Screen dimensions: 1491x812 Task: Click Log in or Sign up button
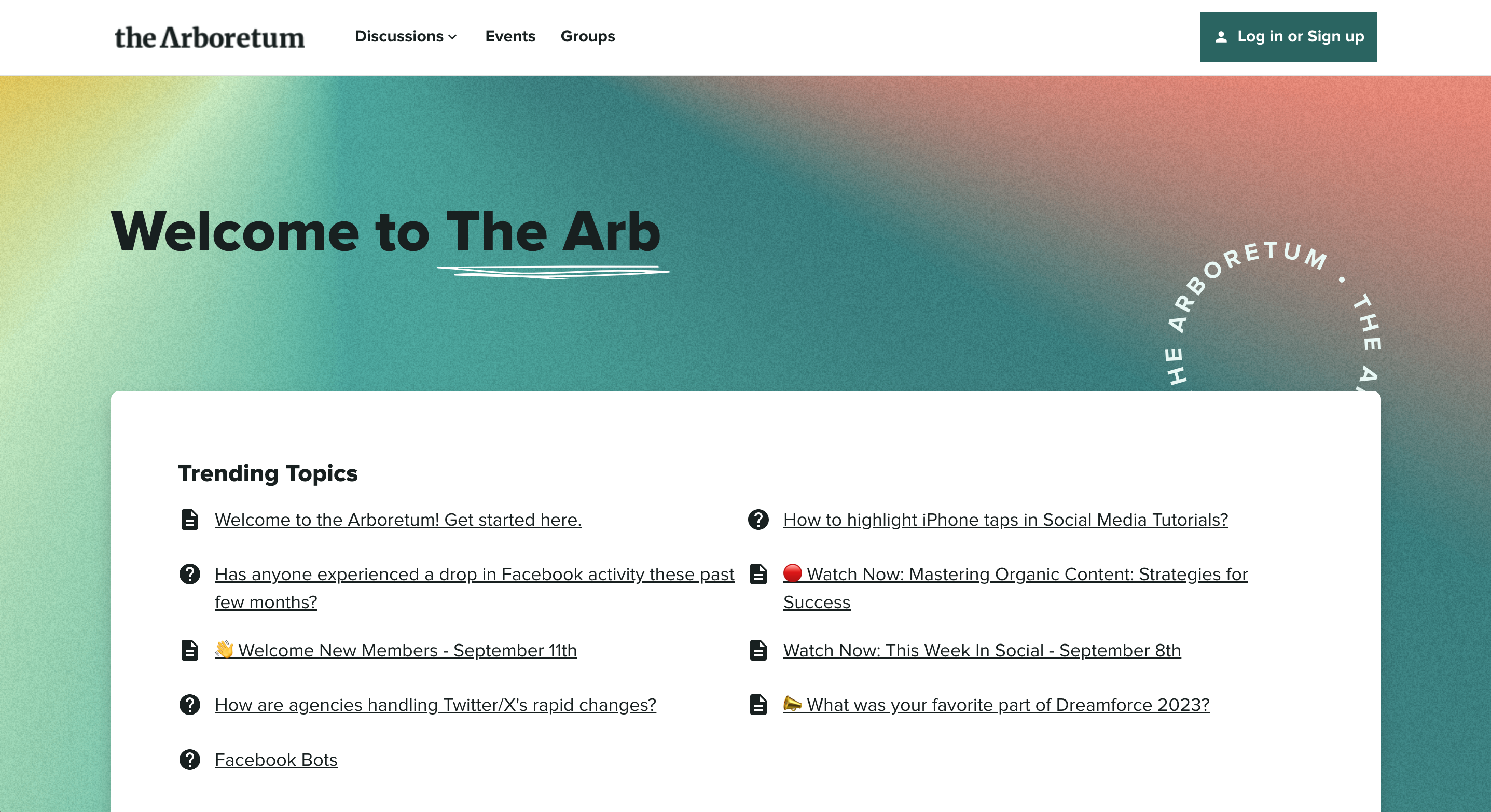[1289, 37]
